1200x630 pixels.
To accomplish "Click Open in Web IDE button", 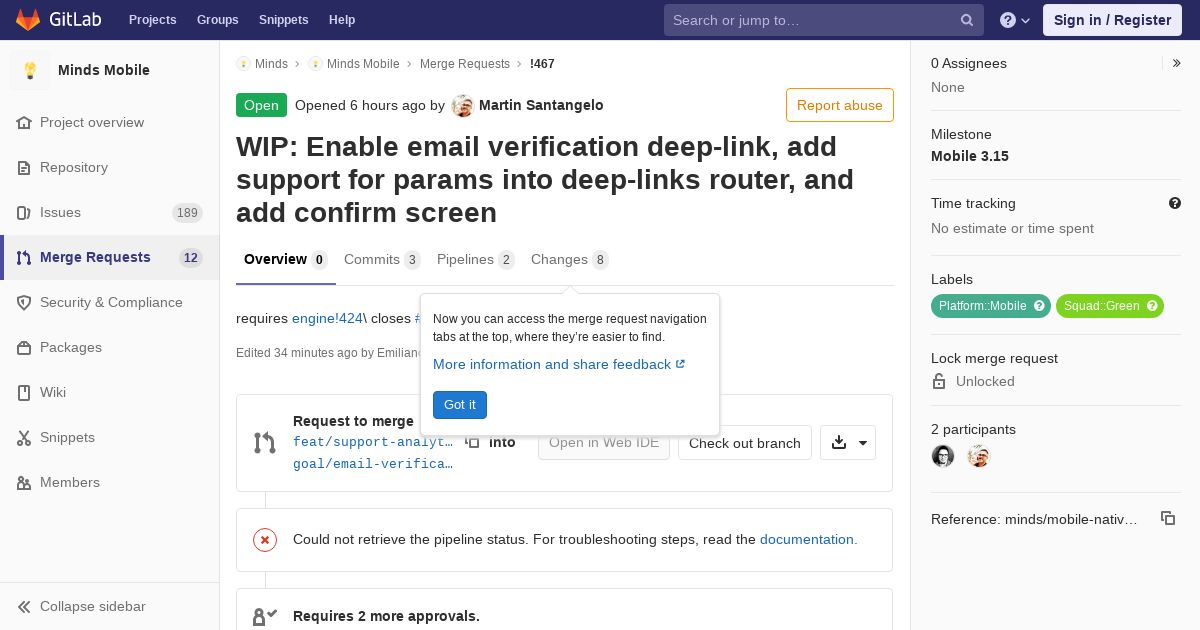I will tap(604, 443).
